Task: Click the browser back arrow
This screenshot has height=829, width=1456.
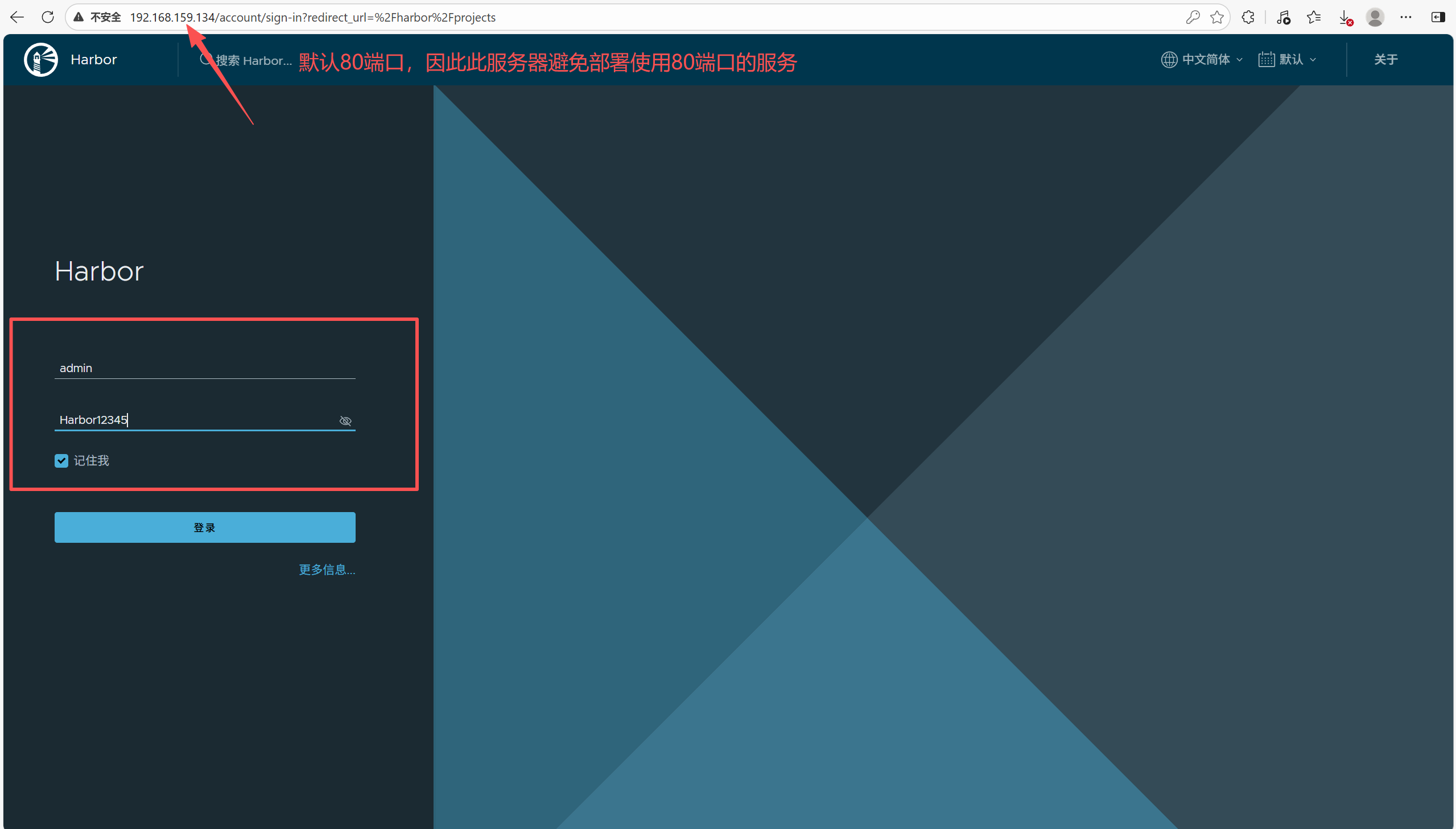Action: pyautogui.click(x=17, y=17)
